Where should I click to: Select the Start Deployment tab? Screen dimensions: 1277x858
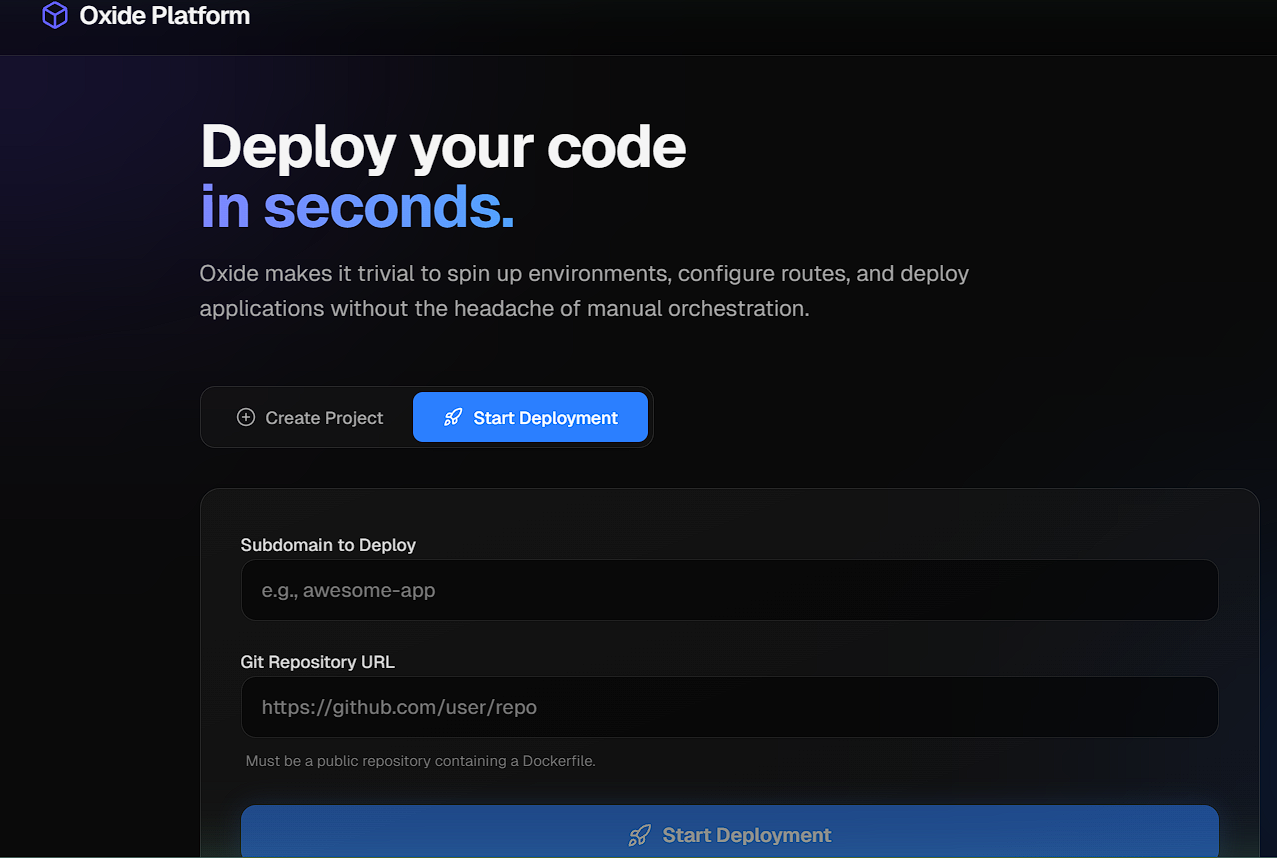point(530,418)
